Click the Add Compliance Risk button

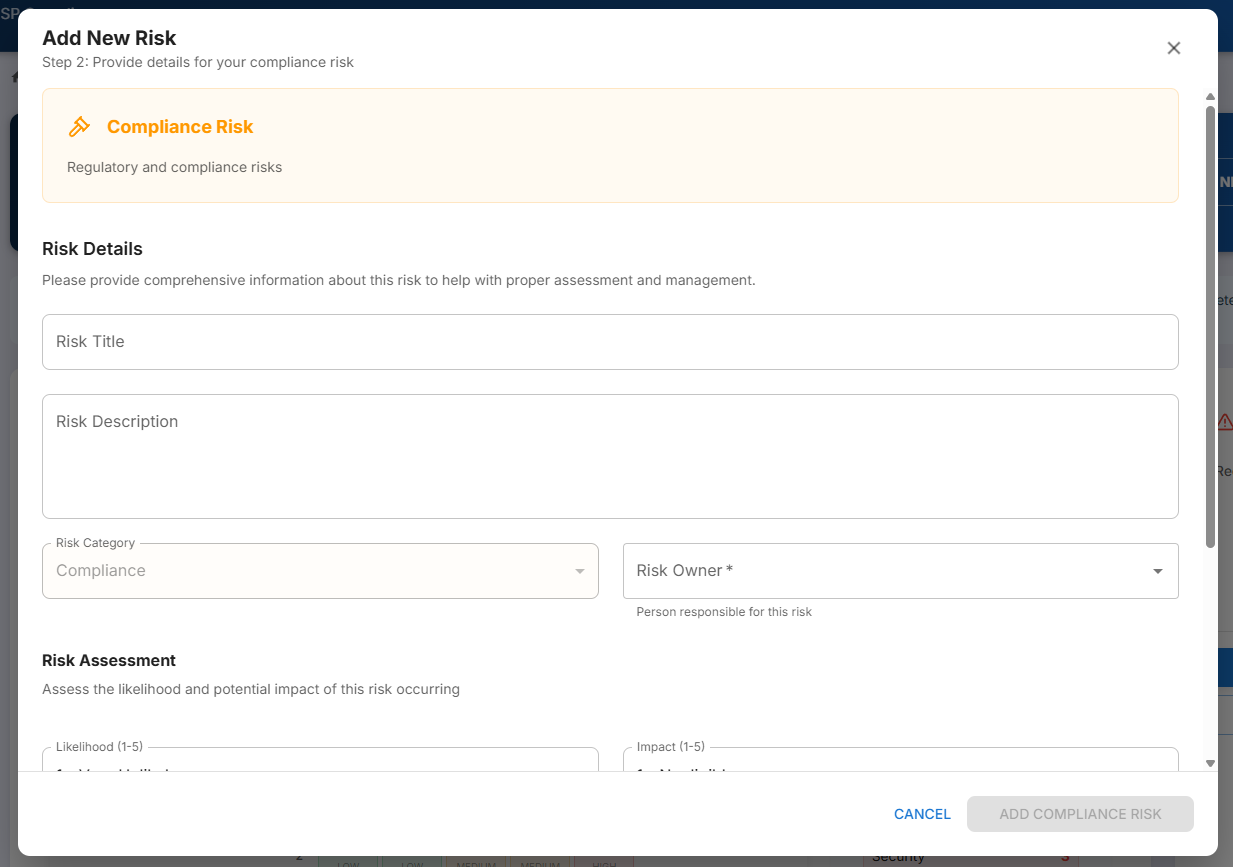coord(1080,814)
